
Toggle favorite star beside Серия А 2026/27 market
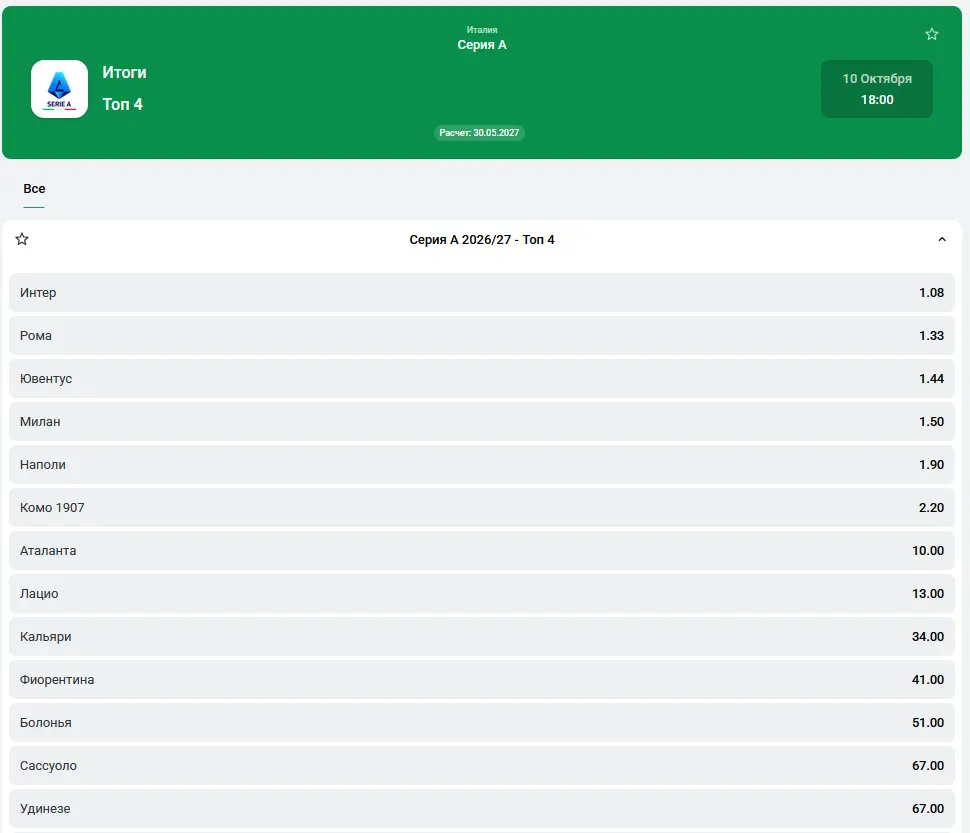[x=22, y=239]
